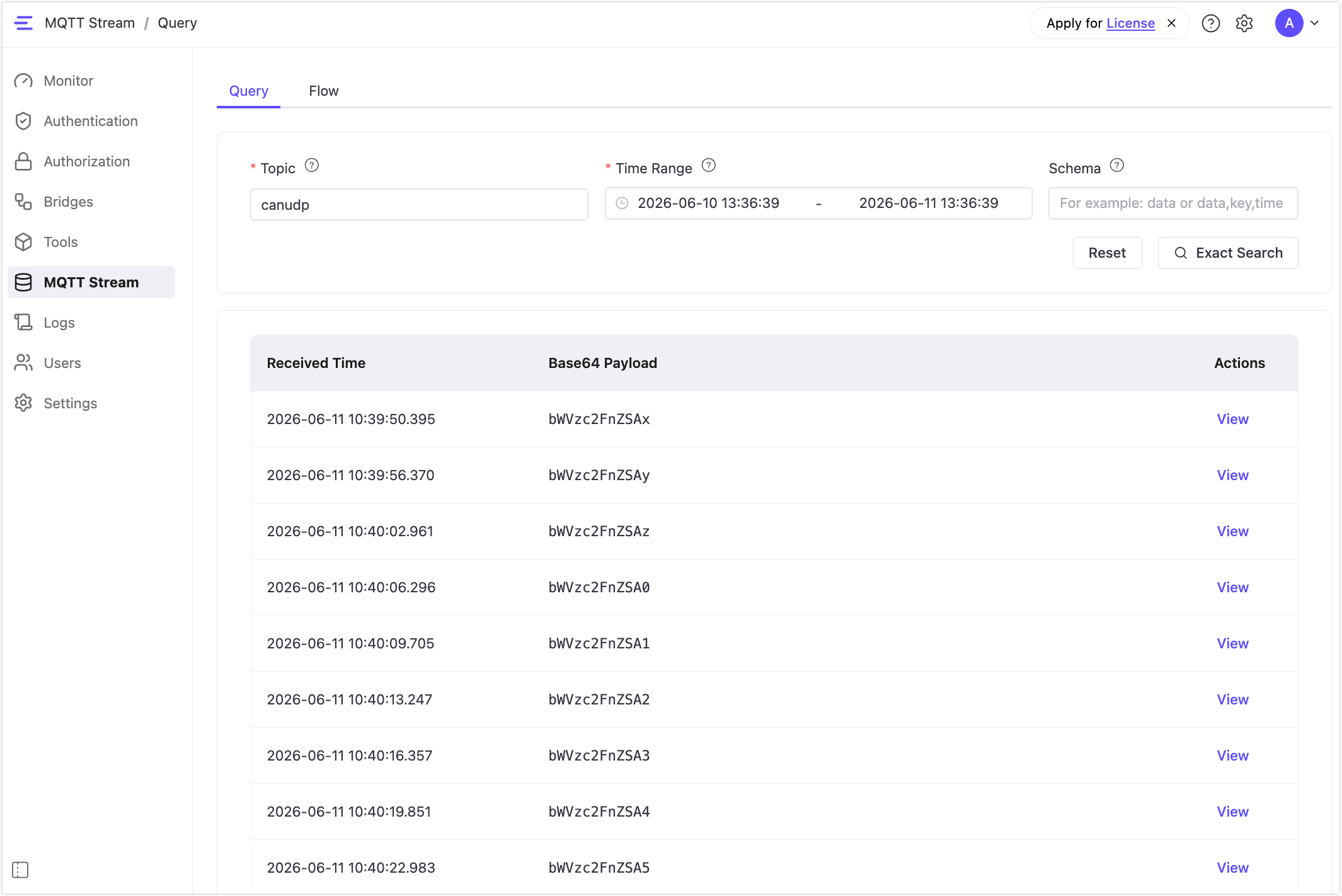View the message with payload bWVzc2FnZSA5
Viewport: 1342px width, 896px height.
(1232, 868)
